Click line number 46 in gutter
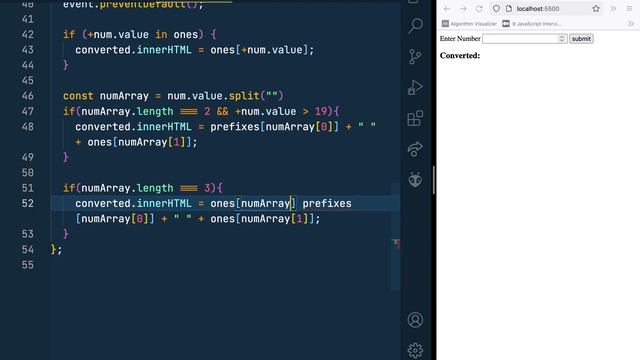The image size is (640, 360). [x=28, y=96]
